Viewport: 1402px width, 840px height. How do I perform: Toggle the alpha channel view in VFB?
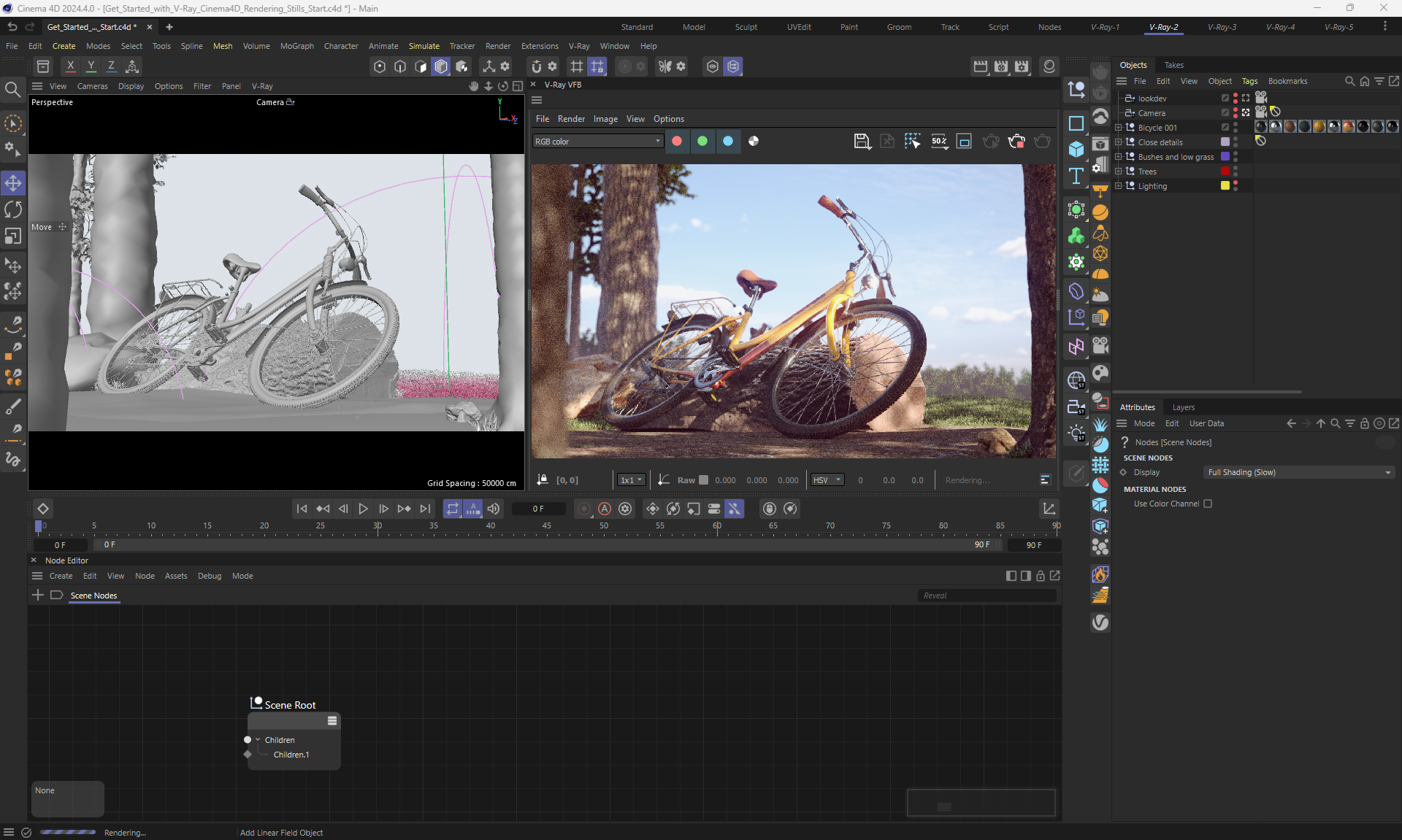click(754, 142)
